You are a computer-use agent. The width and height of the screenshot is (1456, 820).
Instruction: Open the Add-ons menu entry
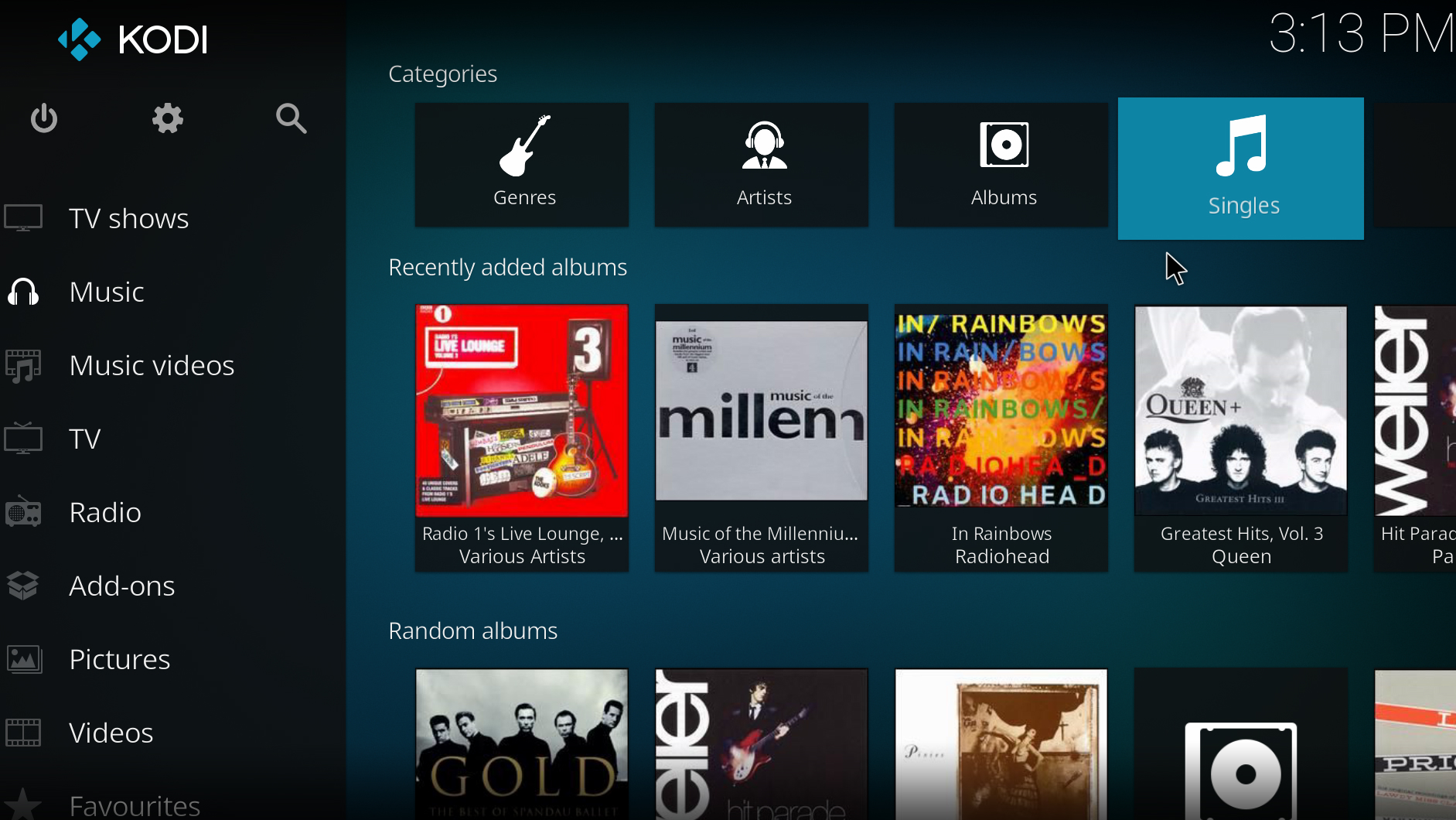[x=122, y=586]
